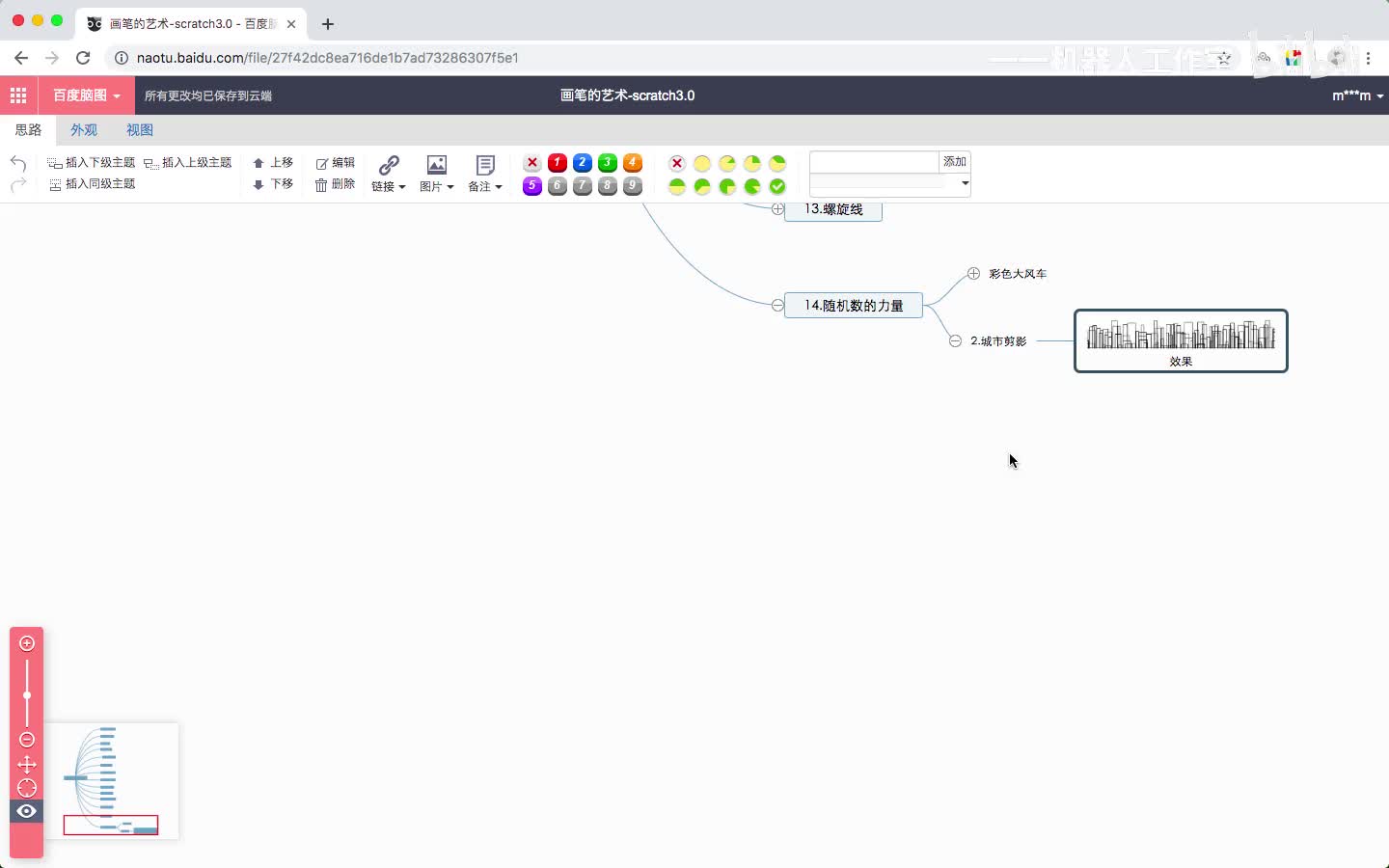The image size is (1389, 868).
Task: Set priority 1 red badge
Action: (x=558, y=163)
